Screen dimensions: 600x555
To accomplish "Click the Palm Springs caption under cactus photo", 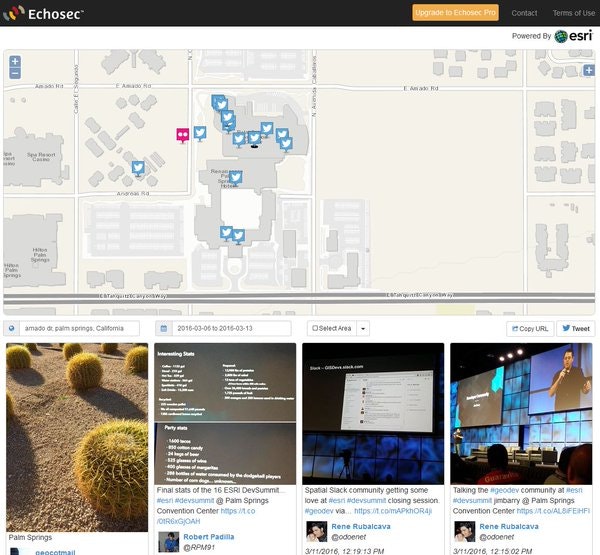I will click(30, 537).
